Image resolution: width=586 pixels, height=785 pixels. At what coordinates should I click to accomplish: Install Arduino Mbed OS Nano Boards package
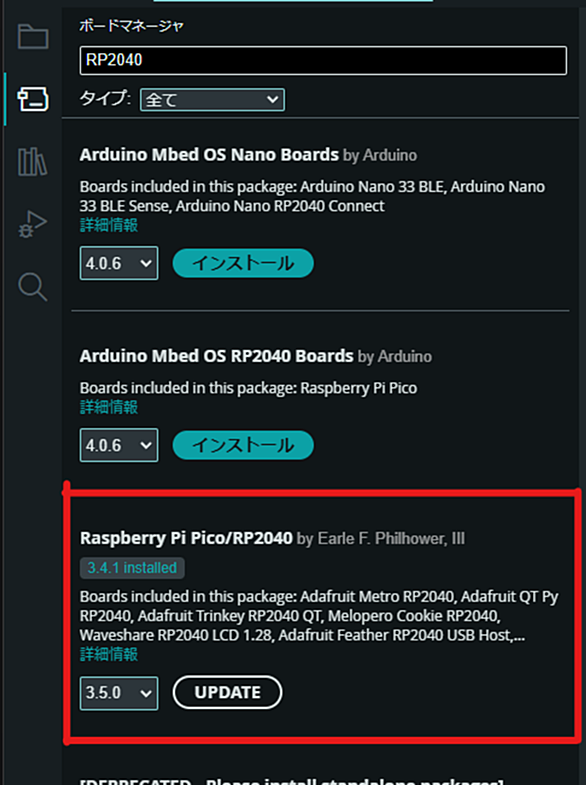click(x=243, y=263)
